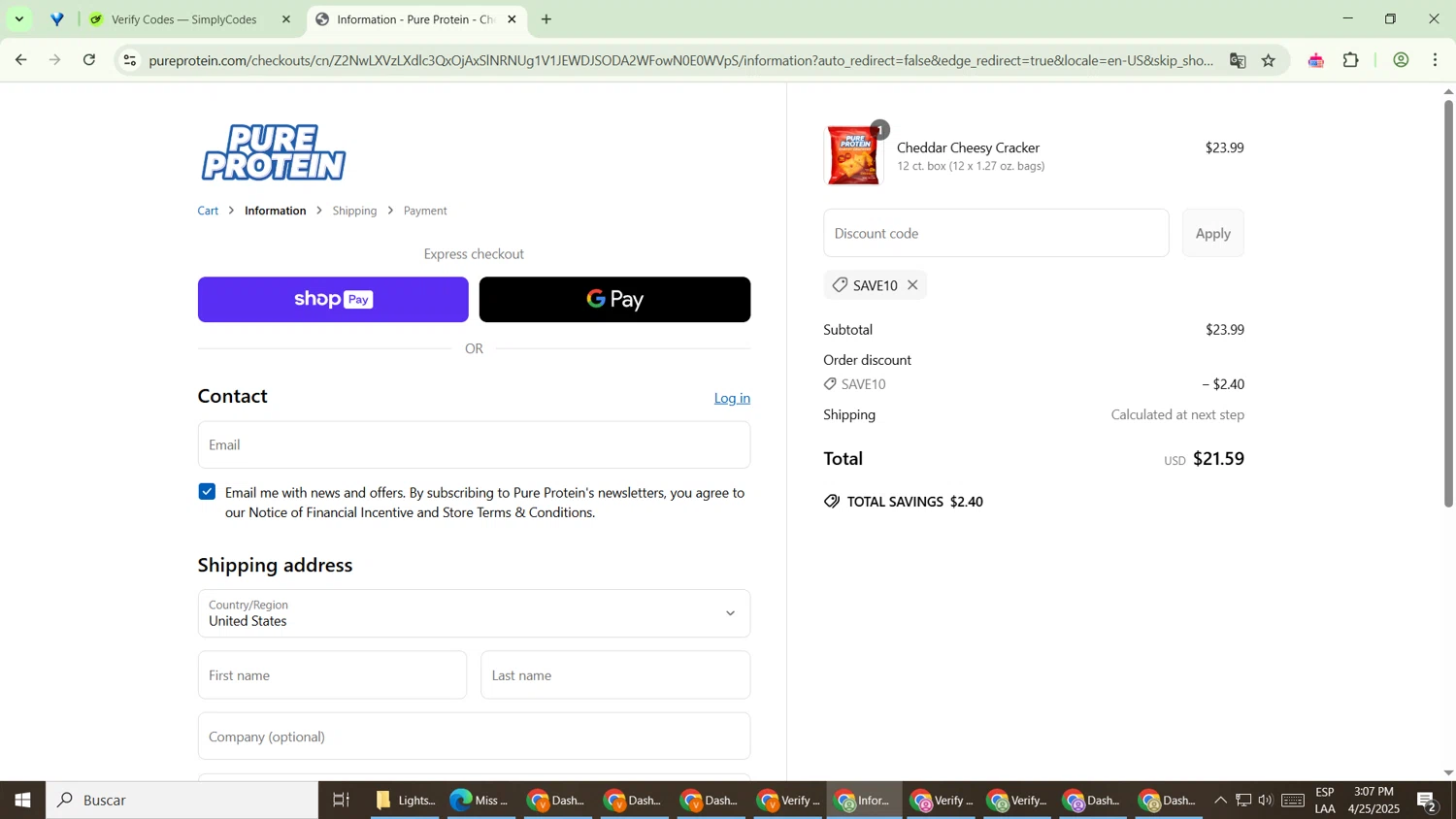The width and height of the screenshot is (1456, 819).
Task: Open the Chrome profile icon
Action: (1401, 60)
